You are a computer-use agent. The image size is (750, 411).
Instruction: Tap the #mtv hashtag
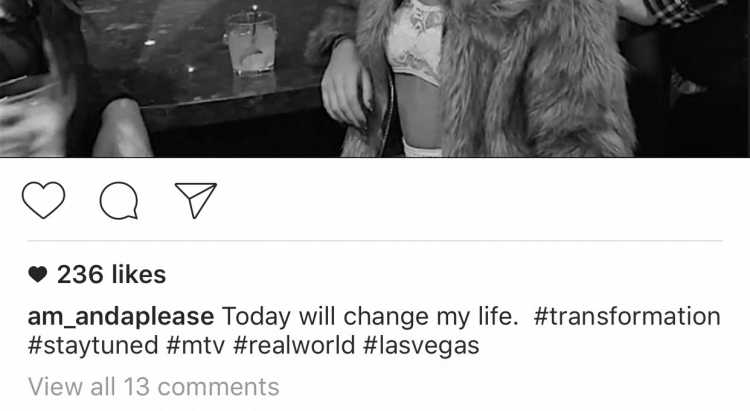(195, 345)
